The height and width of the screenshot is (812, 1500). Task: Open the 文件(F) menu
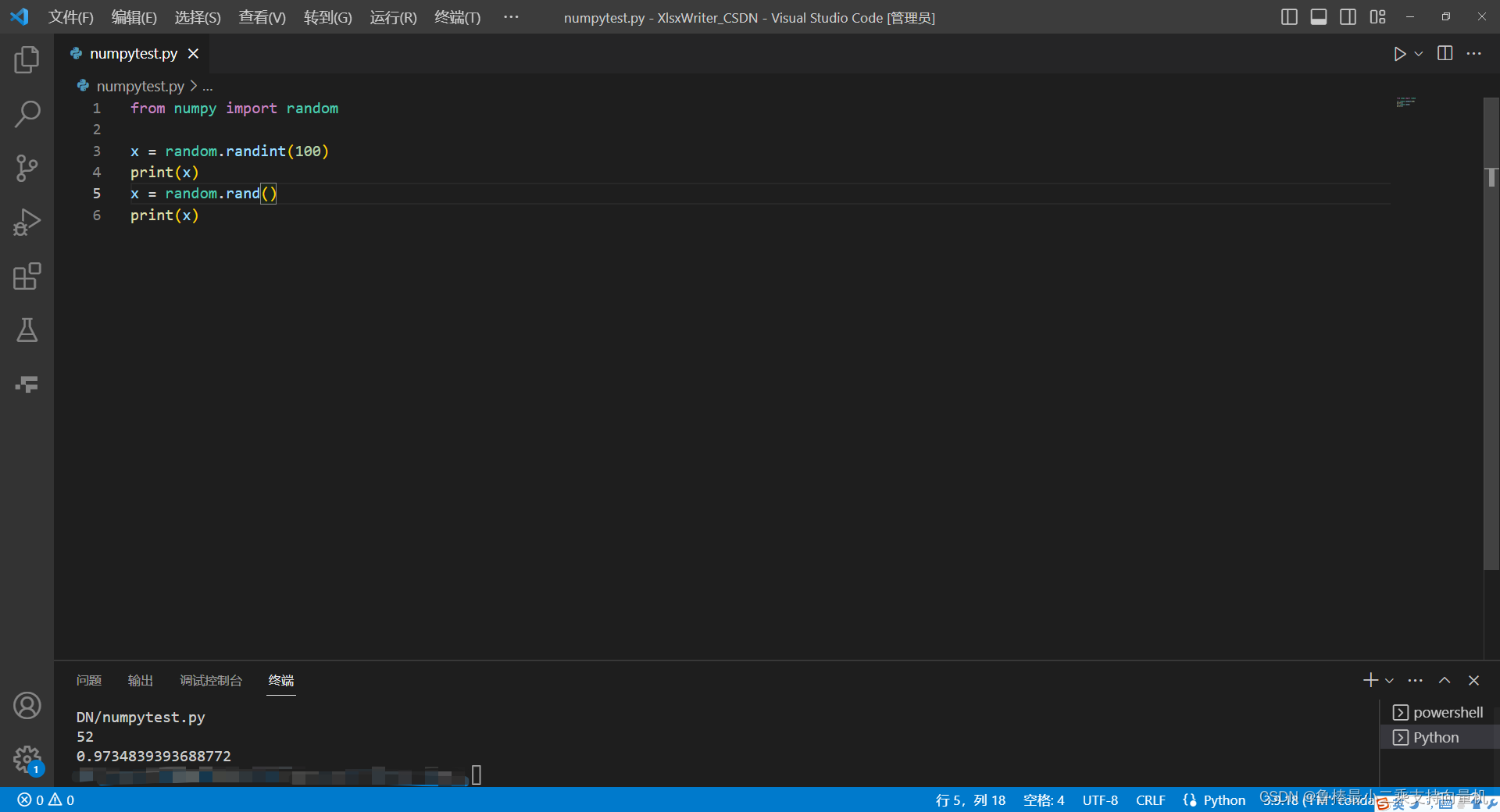tap(70, 17)
